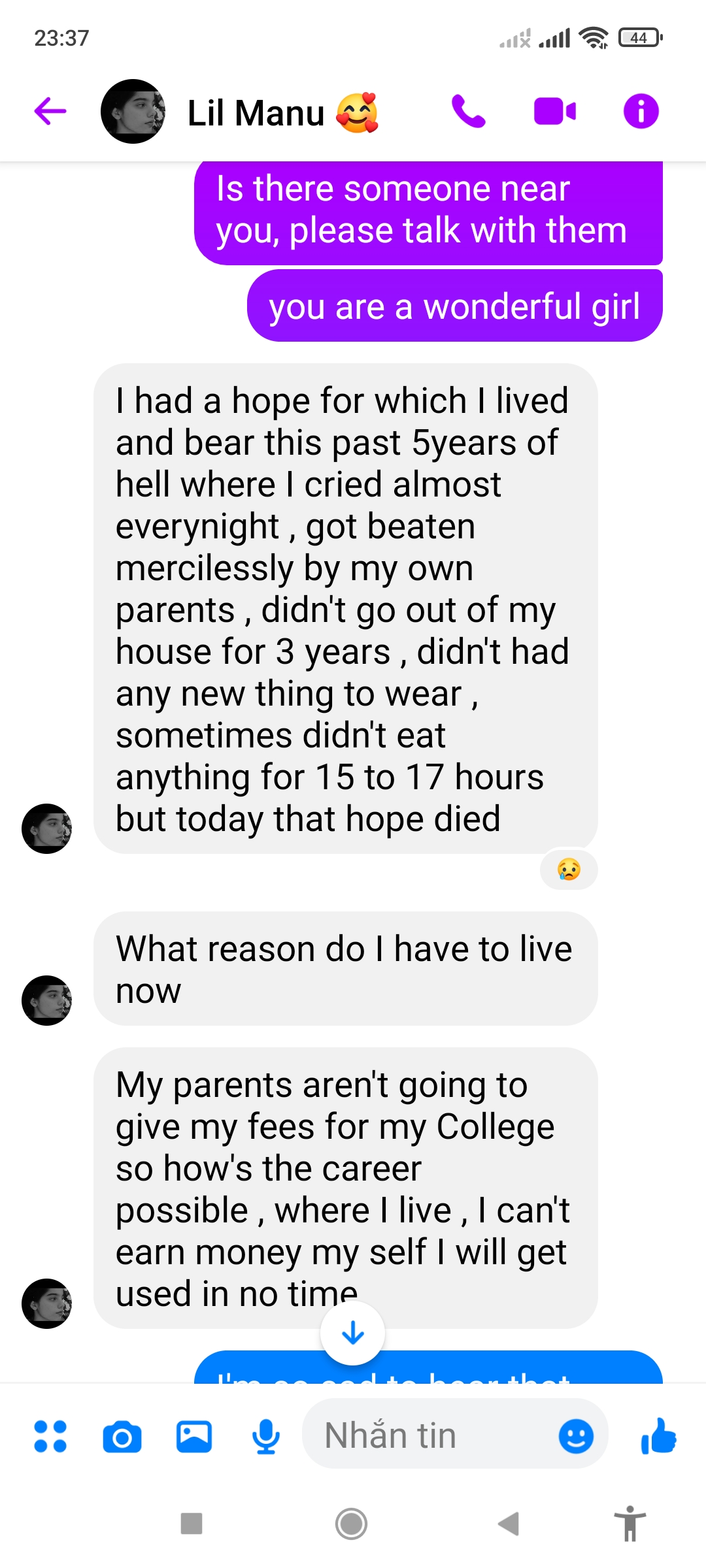706x1568 pixels.
Task: Tap the contact name Lil Manu
Action: pos(256,113)
